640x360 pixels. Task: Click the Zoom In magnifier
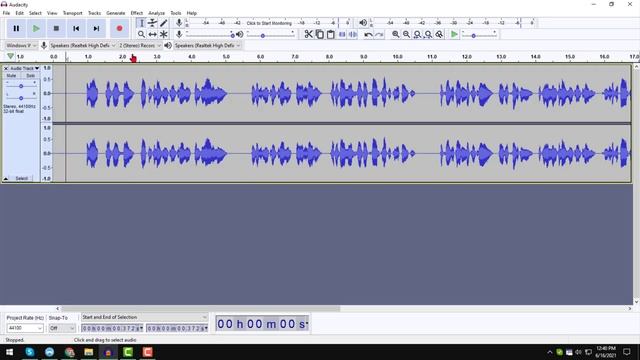click(396, 34)
